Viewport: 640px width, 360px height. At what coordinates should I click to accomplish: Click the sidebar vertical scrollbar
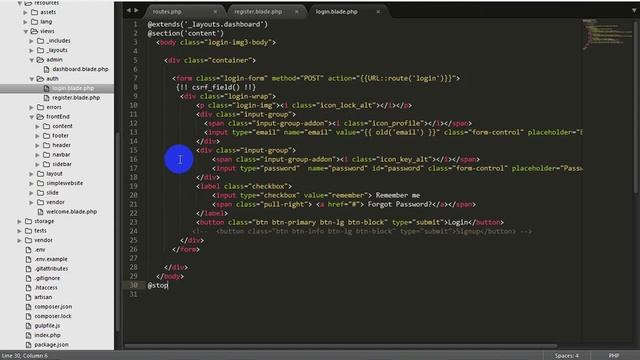coord(118,231)
